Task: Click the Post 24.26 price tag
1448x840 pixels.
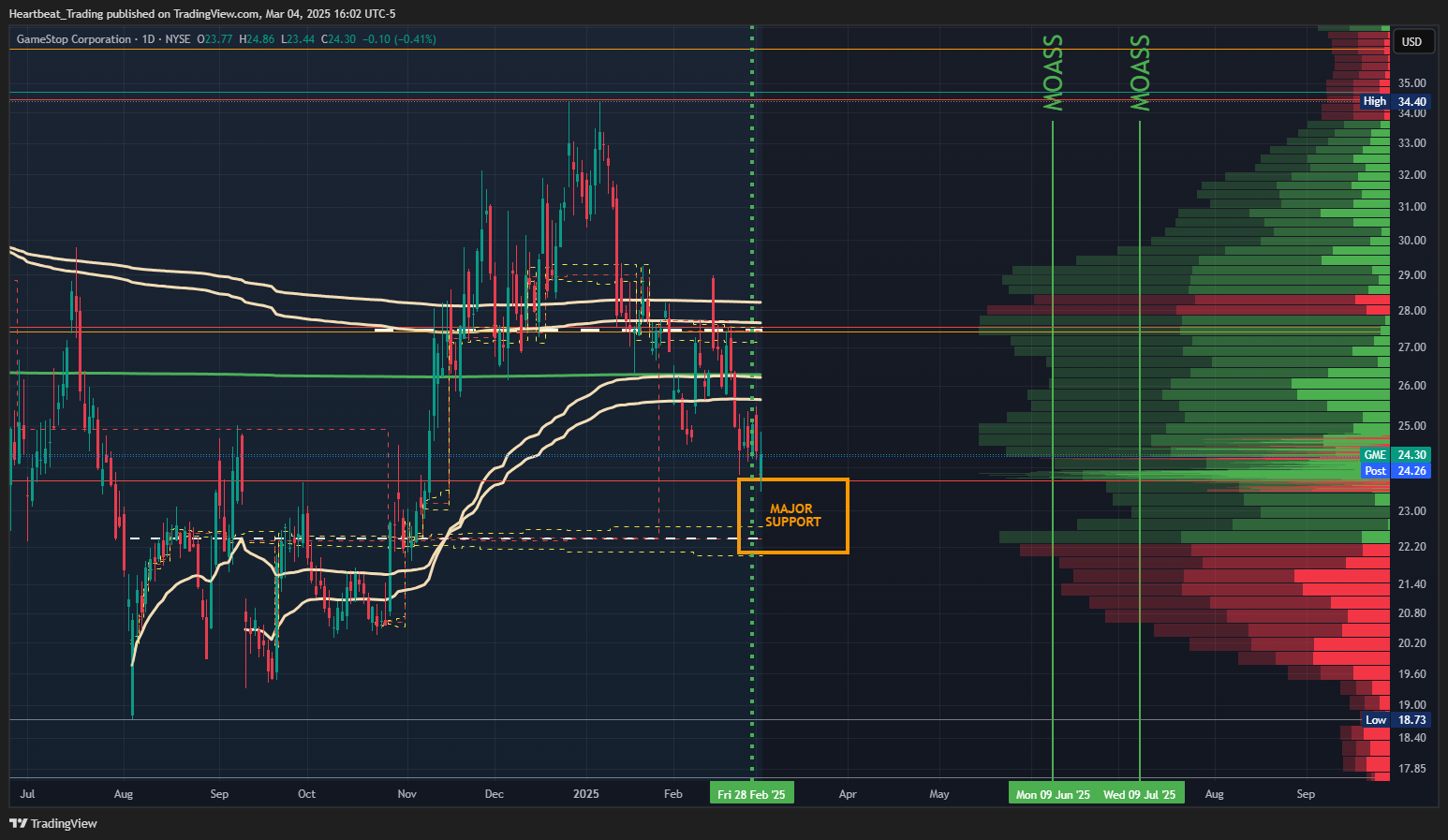Action: [x=1394, y=471]
